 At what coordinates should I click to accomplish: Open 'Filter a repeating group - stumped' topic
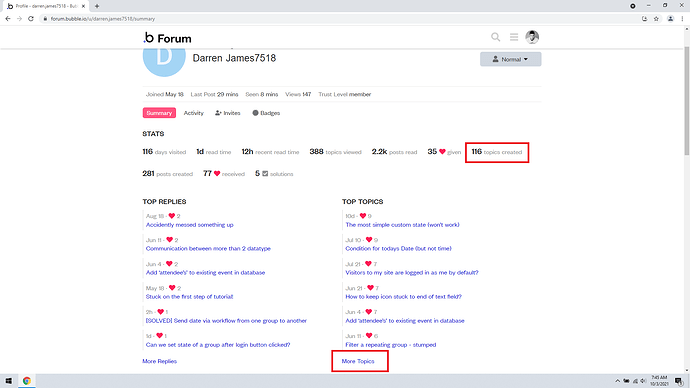coord(391,345)
